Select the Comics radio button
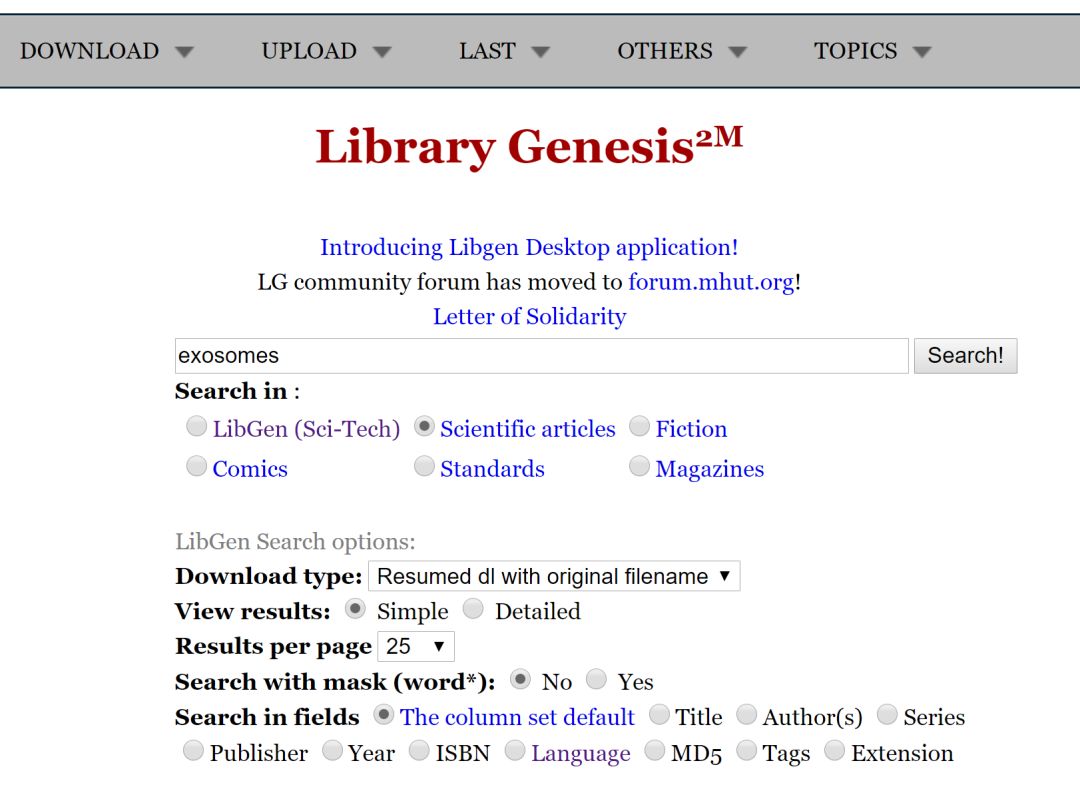The height and width of the screenshot is (787, 1080). (x=196, y=466)
